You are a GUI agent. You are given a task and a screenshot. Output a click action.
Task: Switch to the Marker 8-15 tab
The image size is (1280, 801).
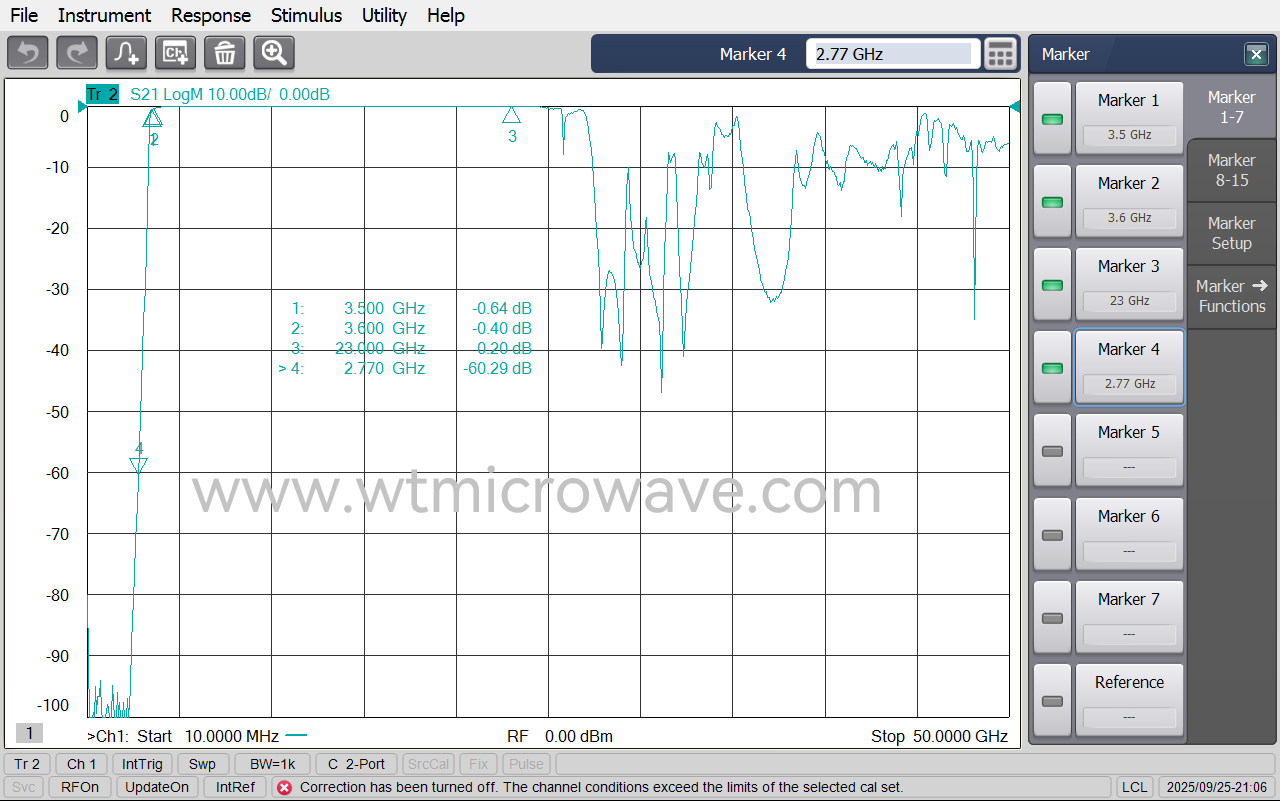tap(1231, 170)
